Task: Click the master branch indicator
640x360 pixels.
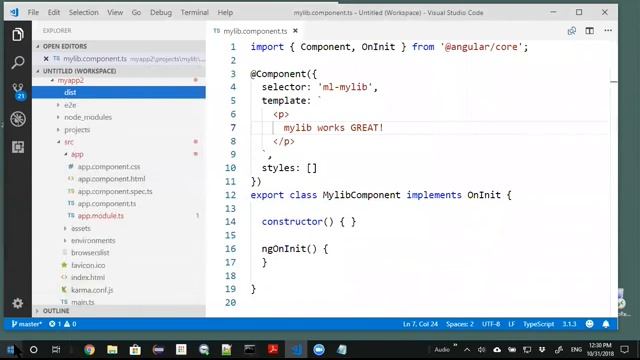Action: pyautogui.click(x=27, y=324)
